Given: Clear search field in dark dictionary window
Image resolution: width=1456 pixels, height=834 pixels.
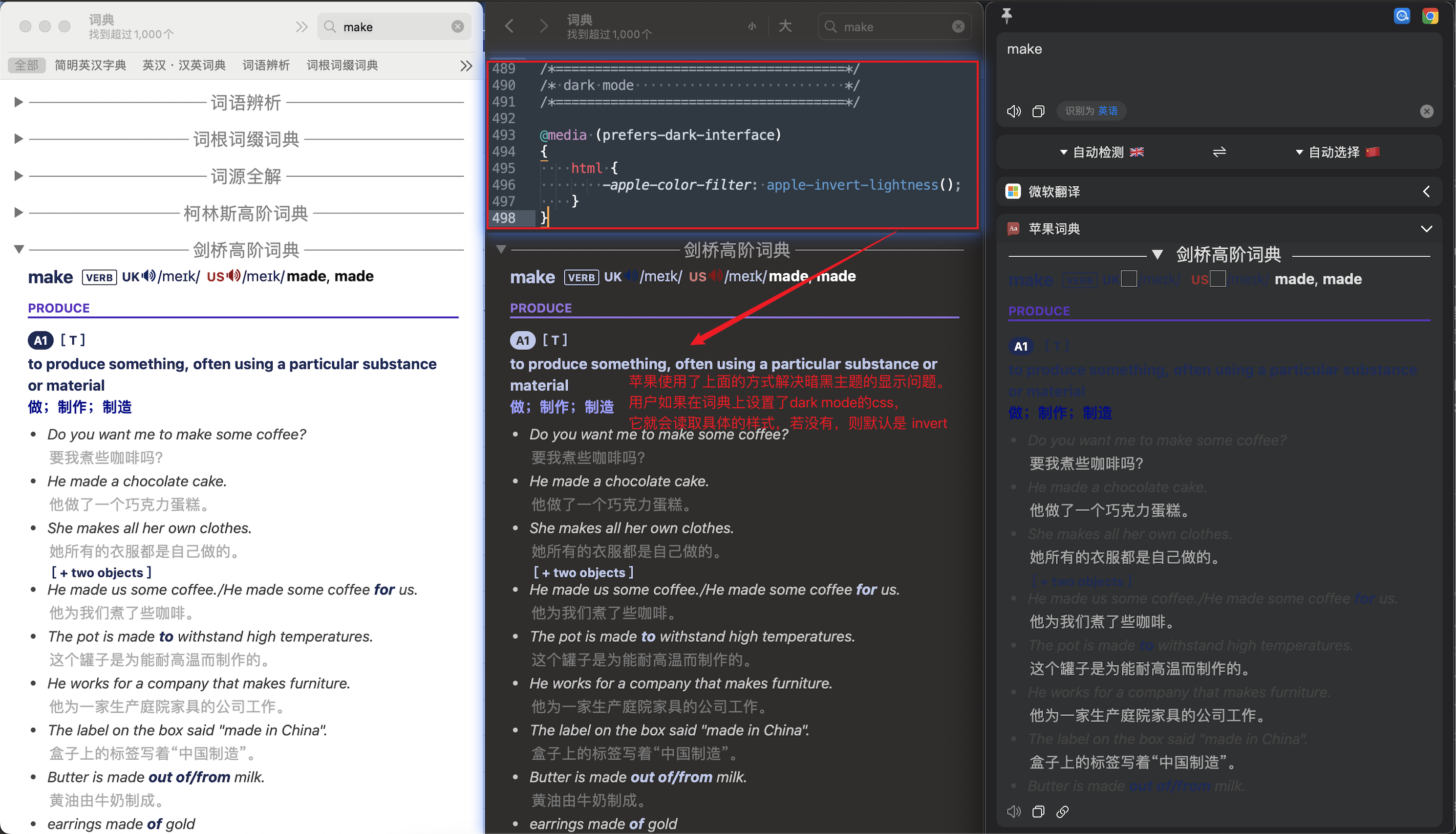Looking at the screenshot, I should [958, 26].
